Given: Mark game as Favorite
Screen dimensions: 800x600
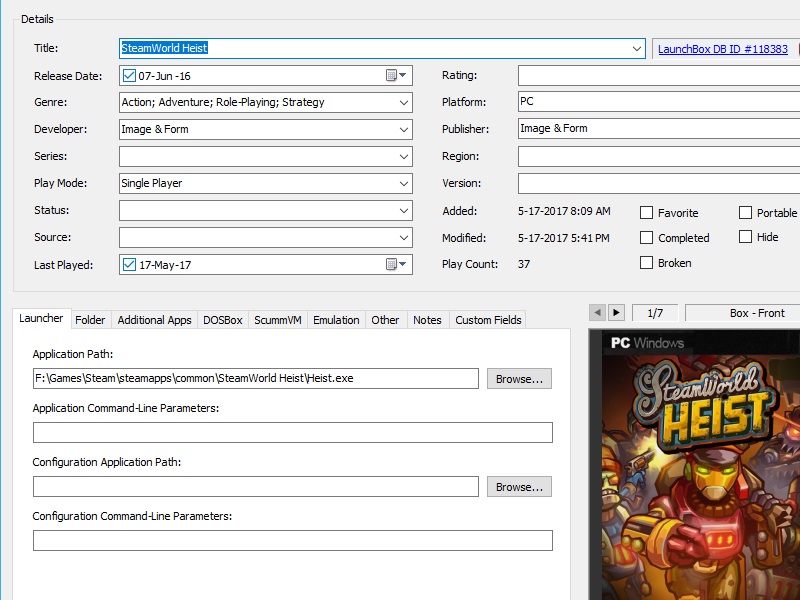Looking at the screenshot, I should [x=646, y=212].
